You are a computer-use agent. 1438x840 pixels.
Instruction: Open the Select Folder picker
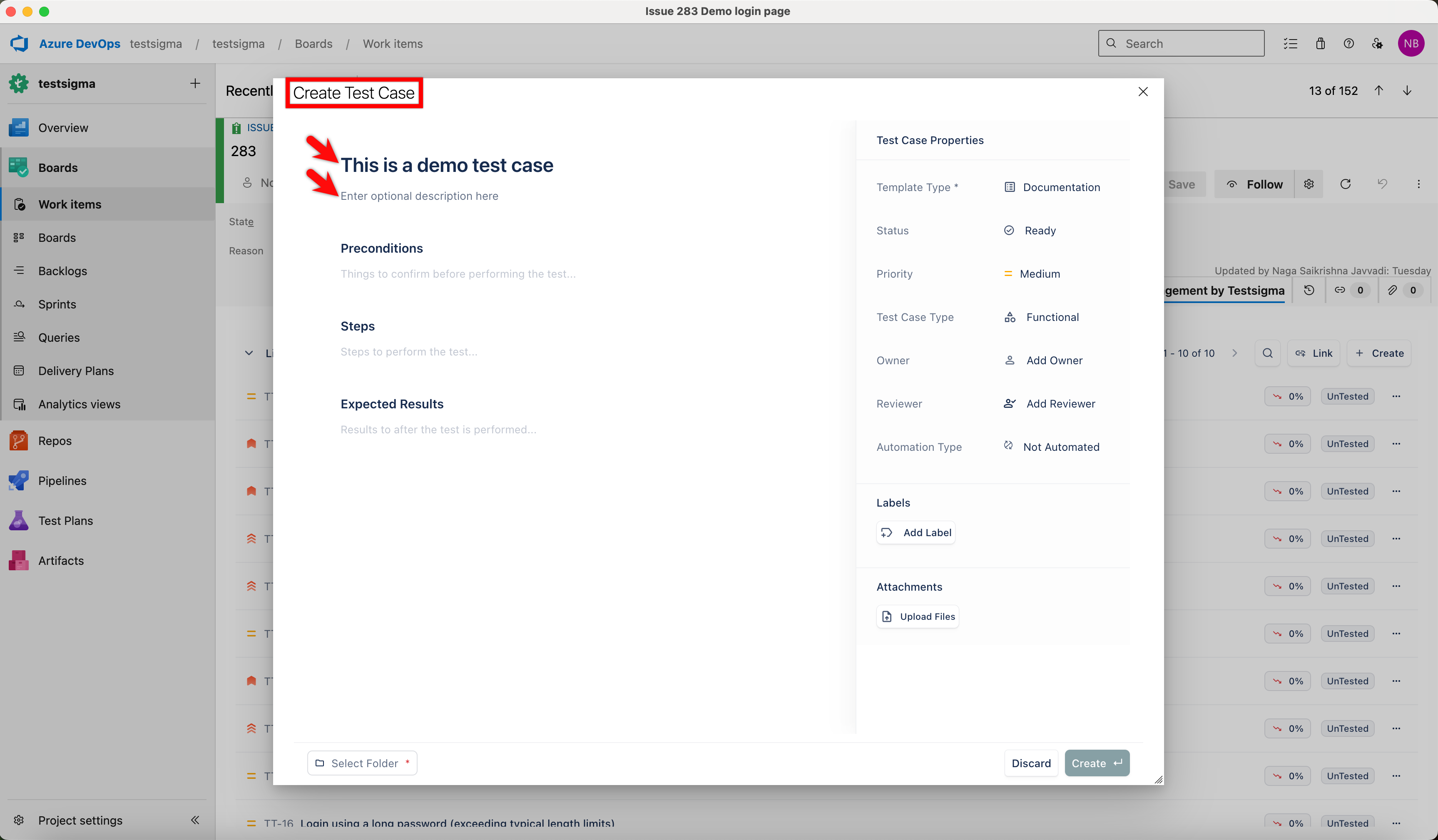click(x=362, y=763)
